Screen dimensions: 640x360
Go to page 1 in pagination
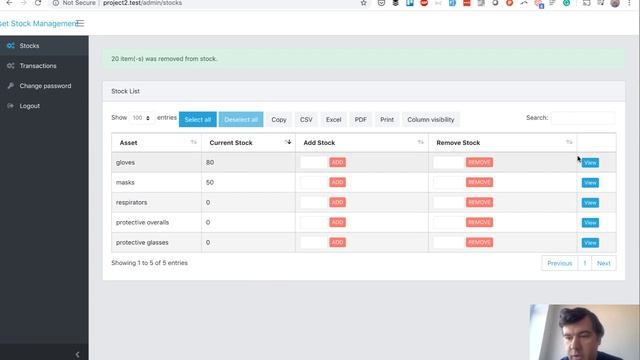pyautogui.click(x=584, y=263)
